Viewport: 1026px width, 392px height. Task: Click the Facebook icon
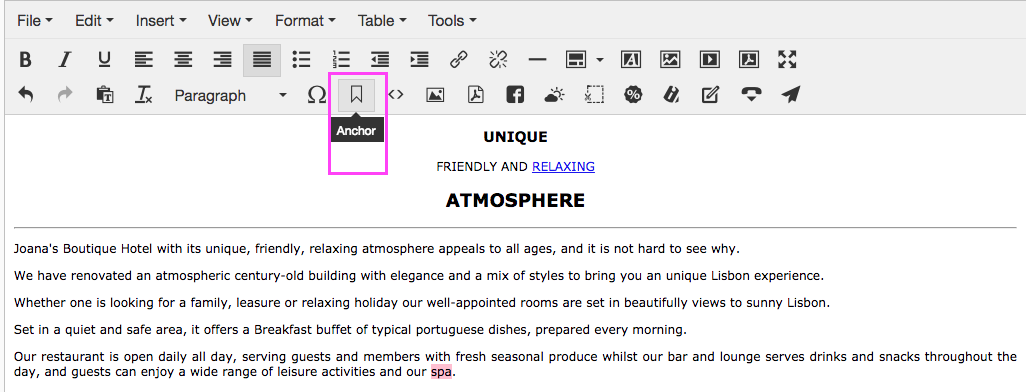tap(515, 96)
